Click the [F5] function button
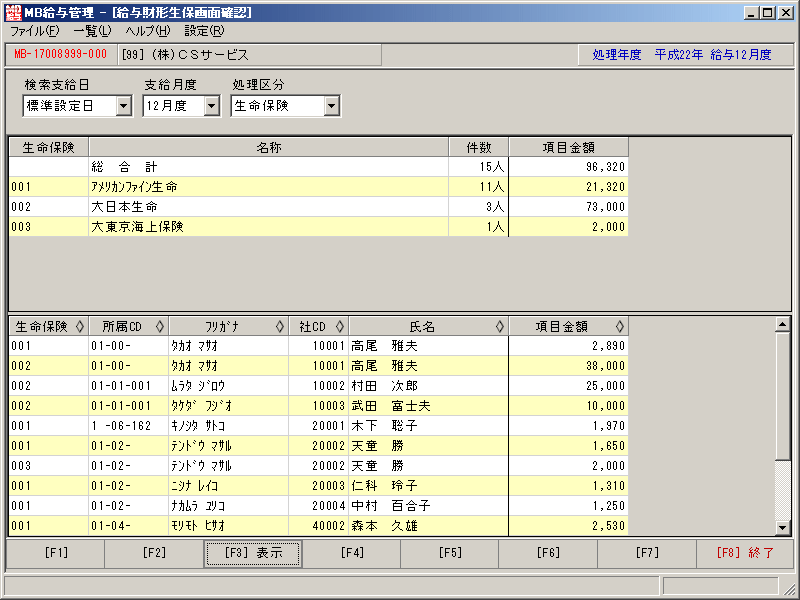This screenshot has height=600, width=800. [450, 554]
